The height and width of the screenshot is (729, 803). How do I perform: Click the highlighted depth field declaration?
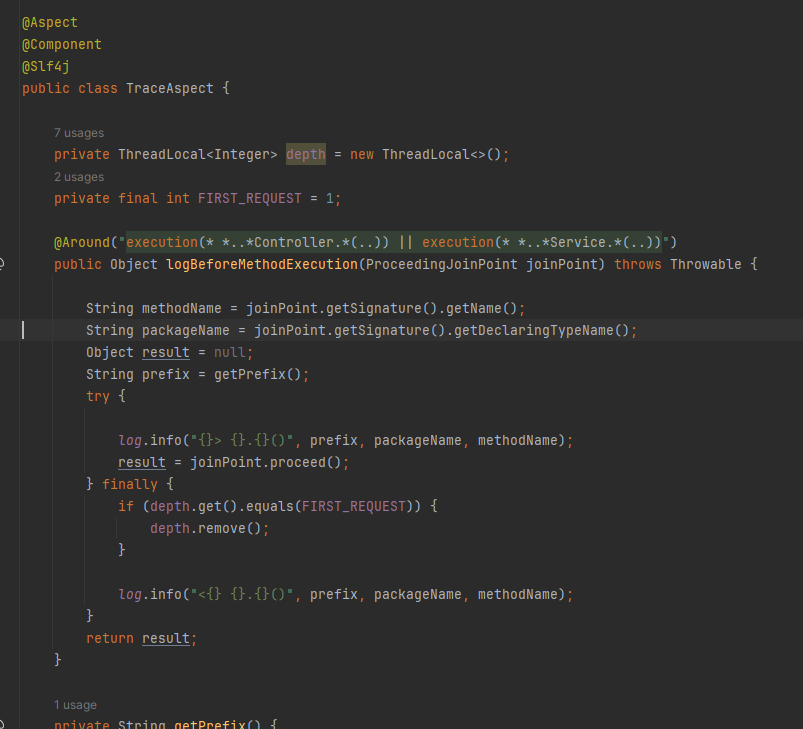pyautogui.click(x=306, y=155)
